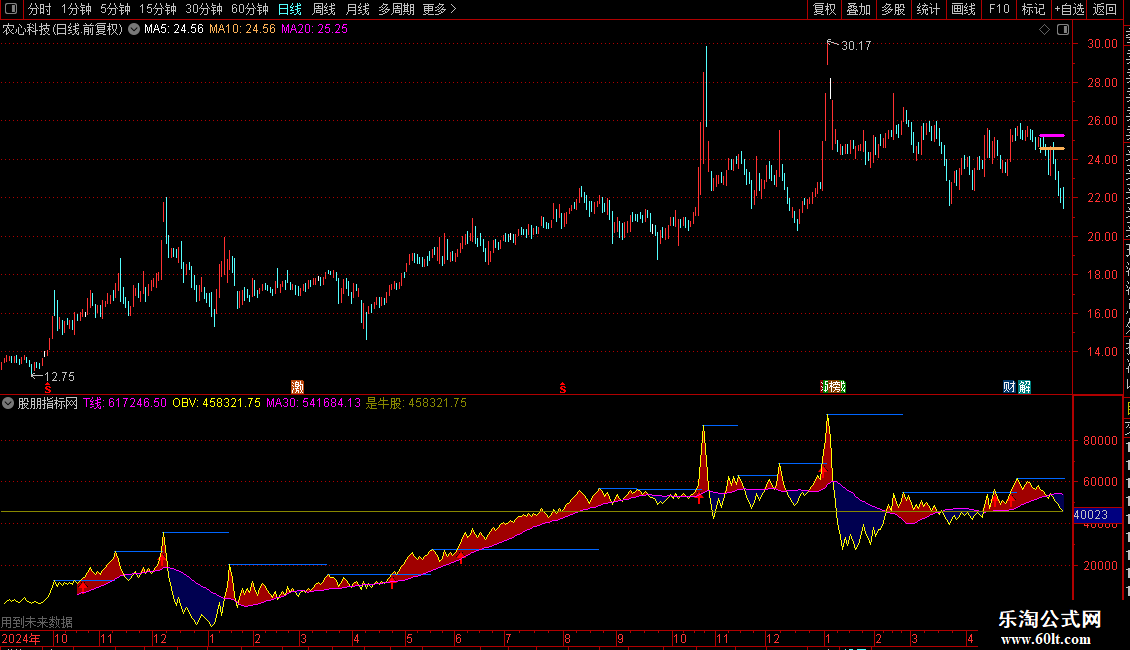This screenshot has width=1130, height=650.
Task: Toggle the side panel icon near price axis
Action: click(1063, 30)
